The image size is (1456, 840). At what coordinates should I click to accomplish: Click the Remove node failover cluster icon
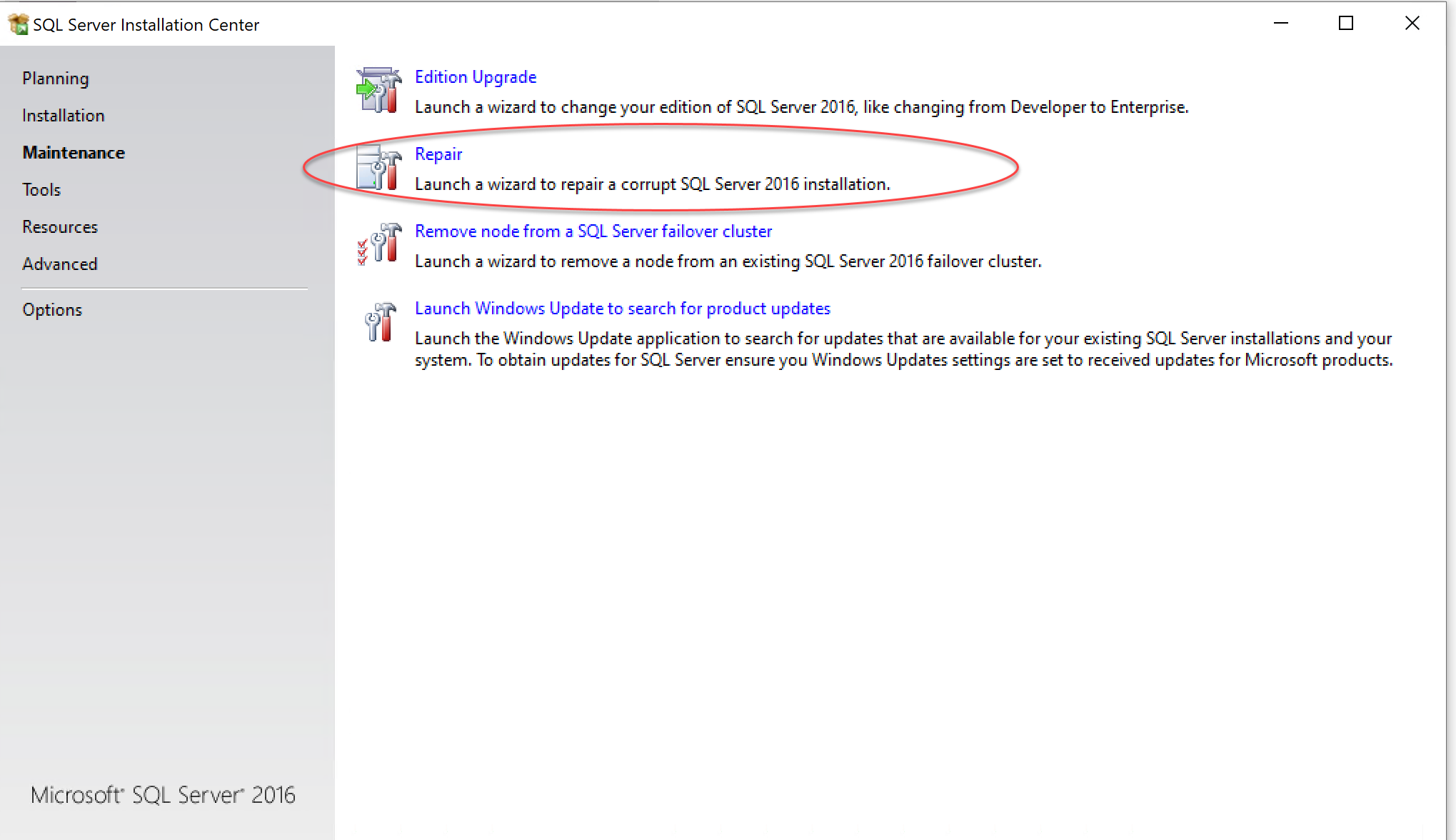click(x=378, y=244)
